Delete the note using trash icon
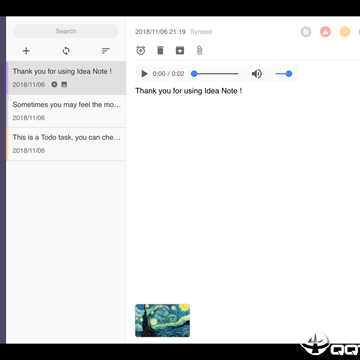Image resolution: width=360 pixels, height=360 pixels. (x=160, y=50)
